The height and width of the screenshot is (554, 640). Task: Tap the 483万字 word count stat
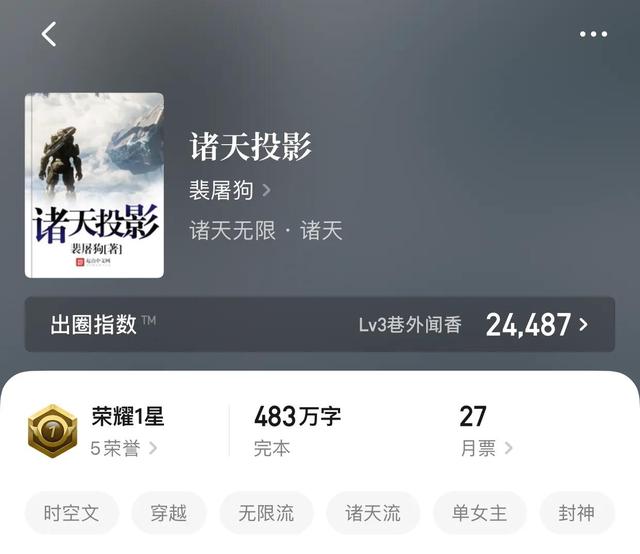[x=297, y=416]
